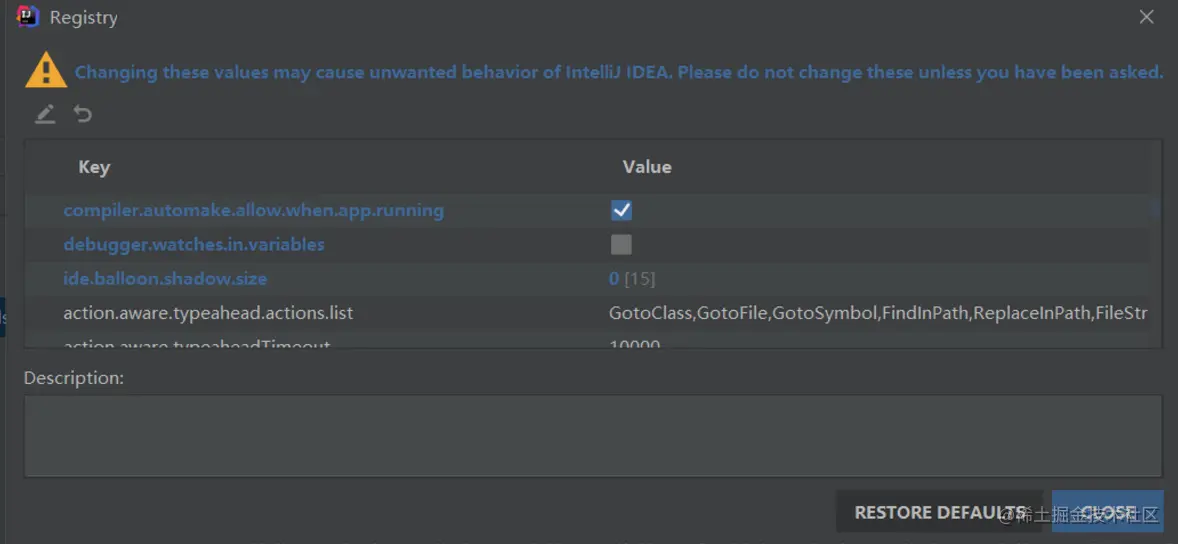
Task: Click the Registry title text
Action: coord(83,17)
